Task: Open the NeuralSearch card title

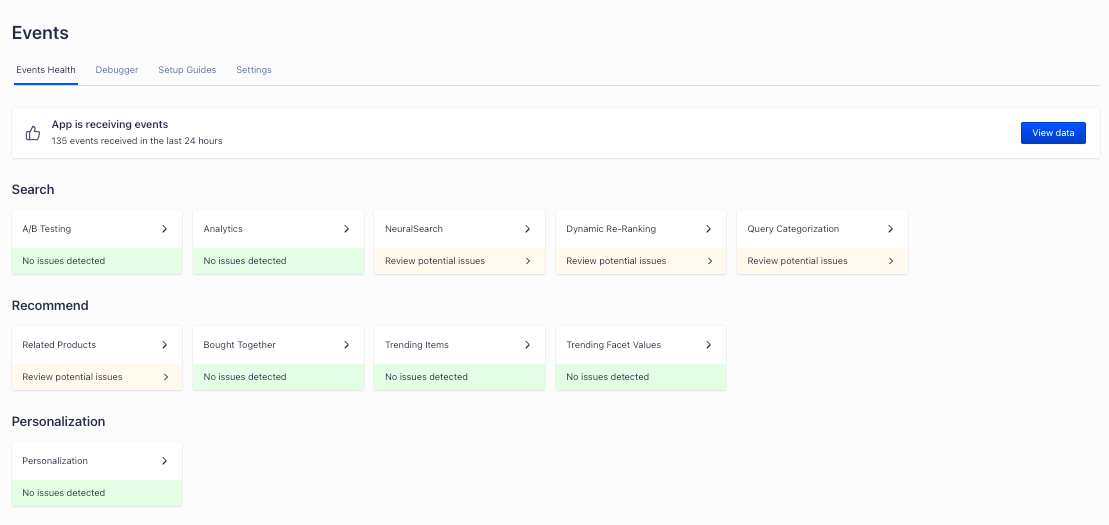Action: [414, 229]
